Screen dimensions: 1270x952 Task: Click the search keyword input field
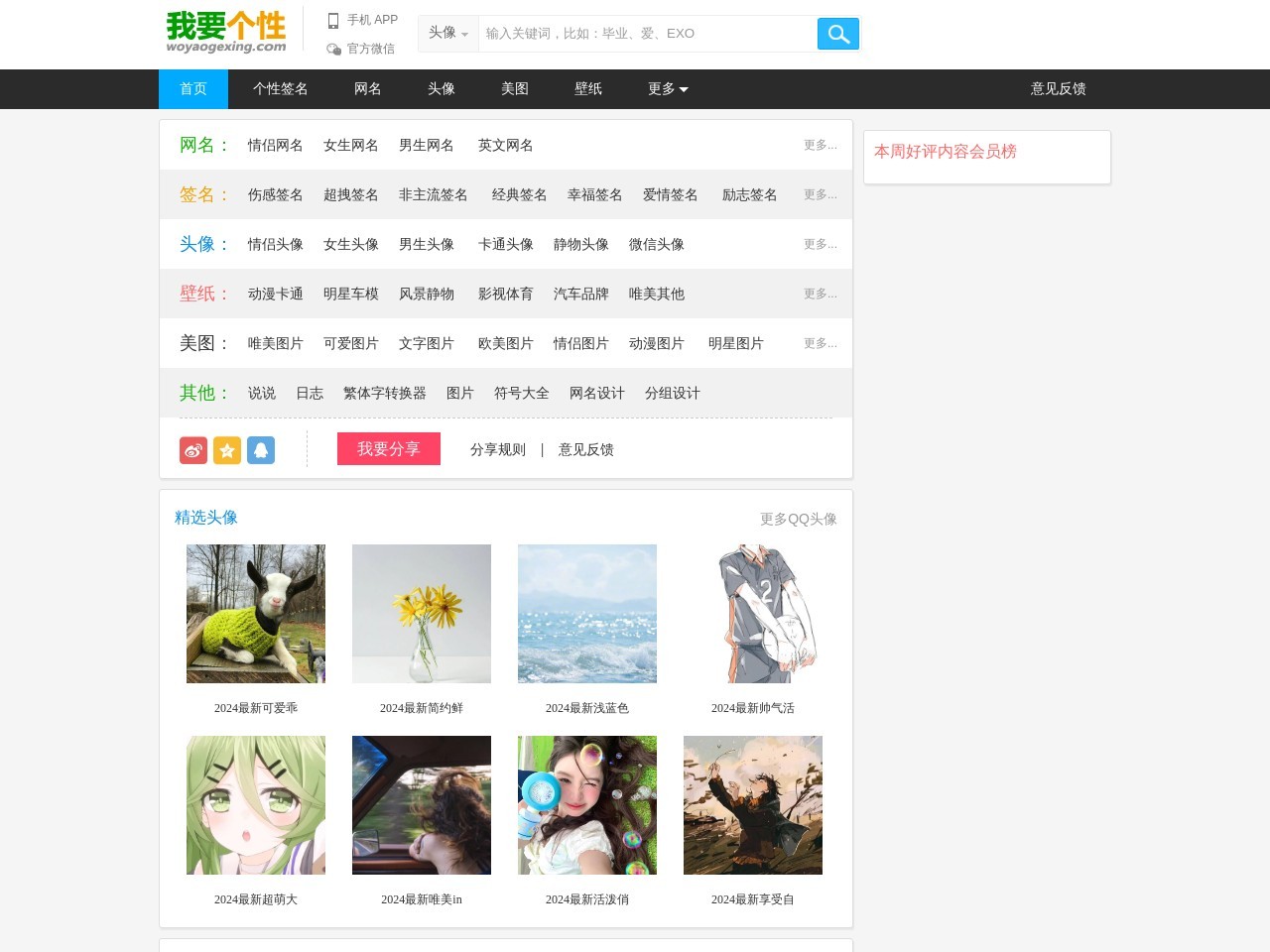[x=647, y=34]
